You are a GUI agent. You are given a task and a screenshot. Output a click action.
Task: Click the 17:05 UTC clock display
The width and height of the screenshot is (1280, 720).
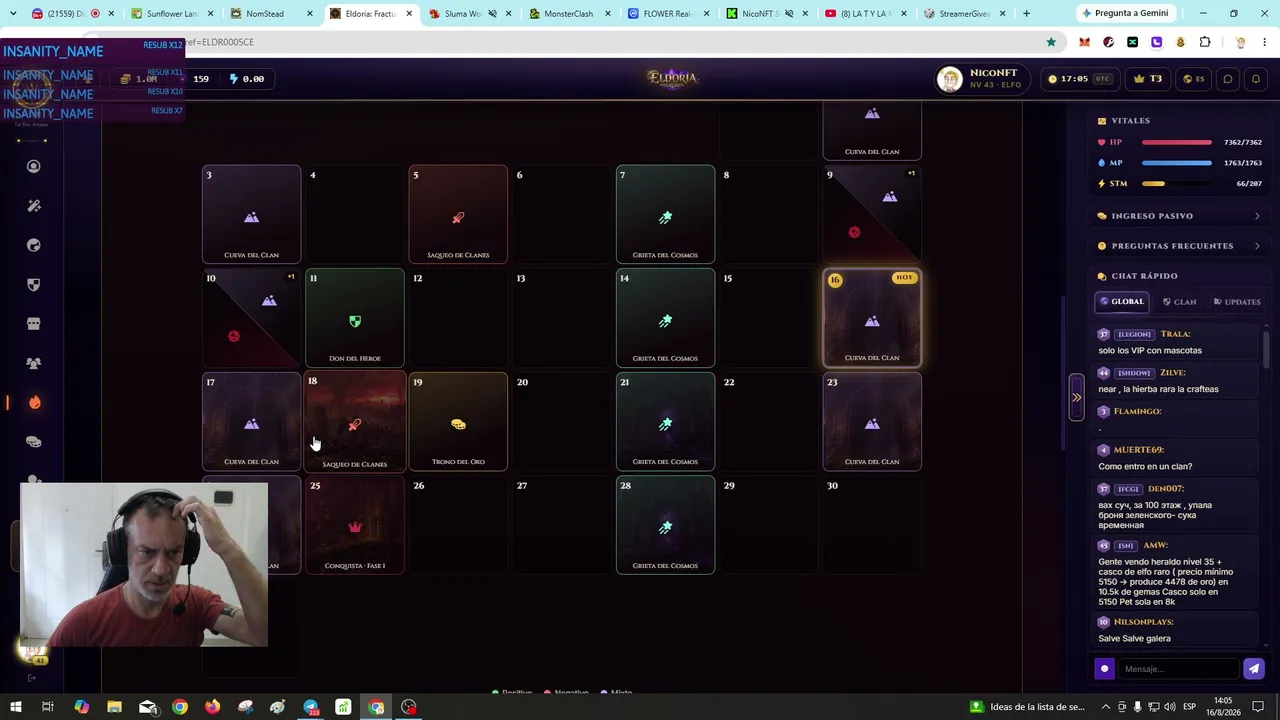click(1081, 79)
